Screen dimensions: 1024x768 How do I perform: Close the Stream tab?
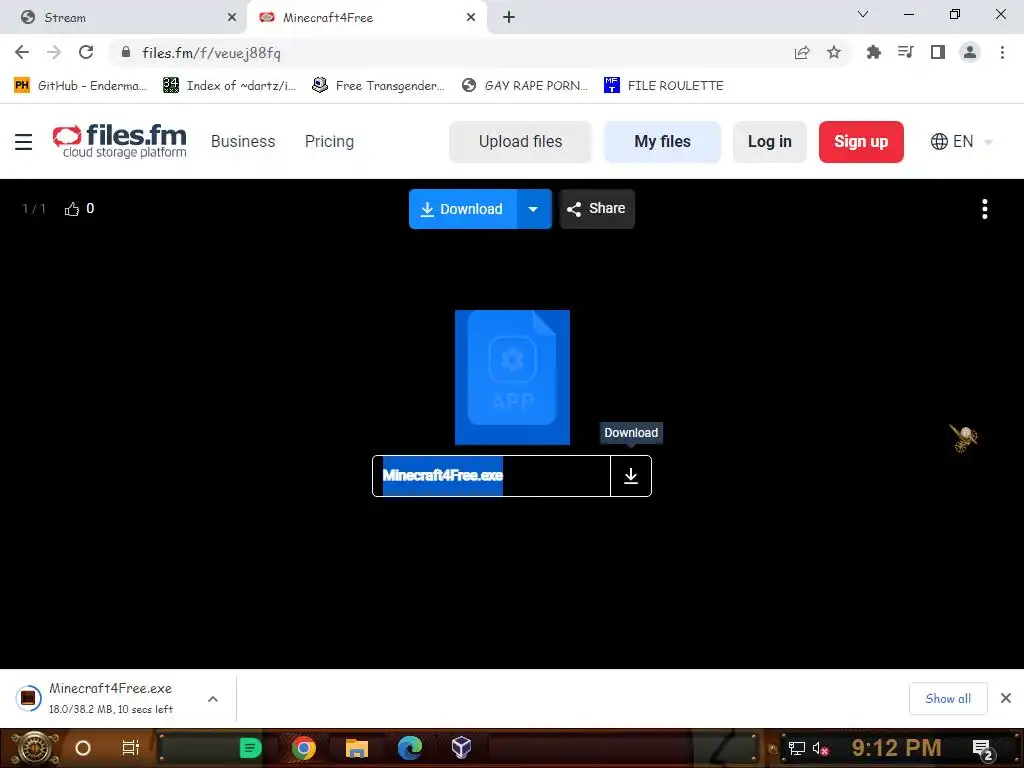point(232,18)
